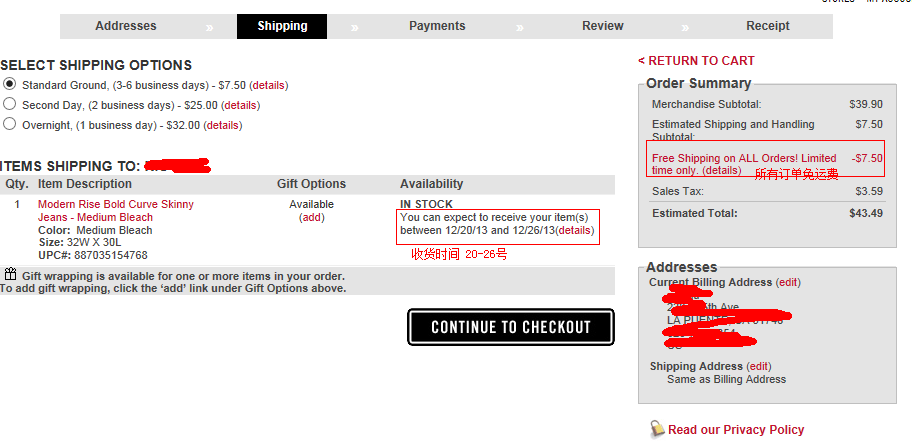Return to cart link
Image resolution: width=912 pixels, height=445 pixels.
(x=696, y=61)
